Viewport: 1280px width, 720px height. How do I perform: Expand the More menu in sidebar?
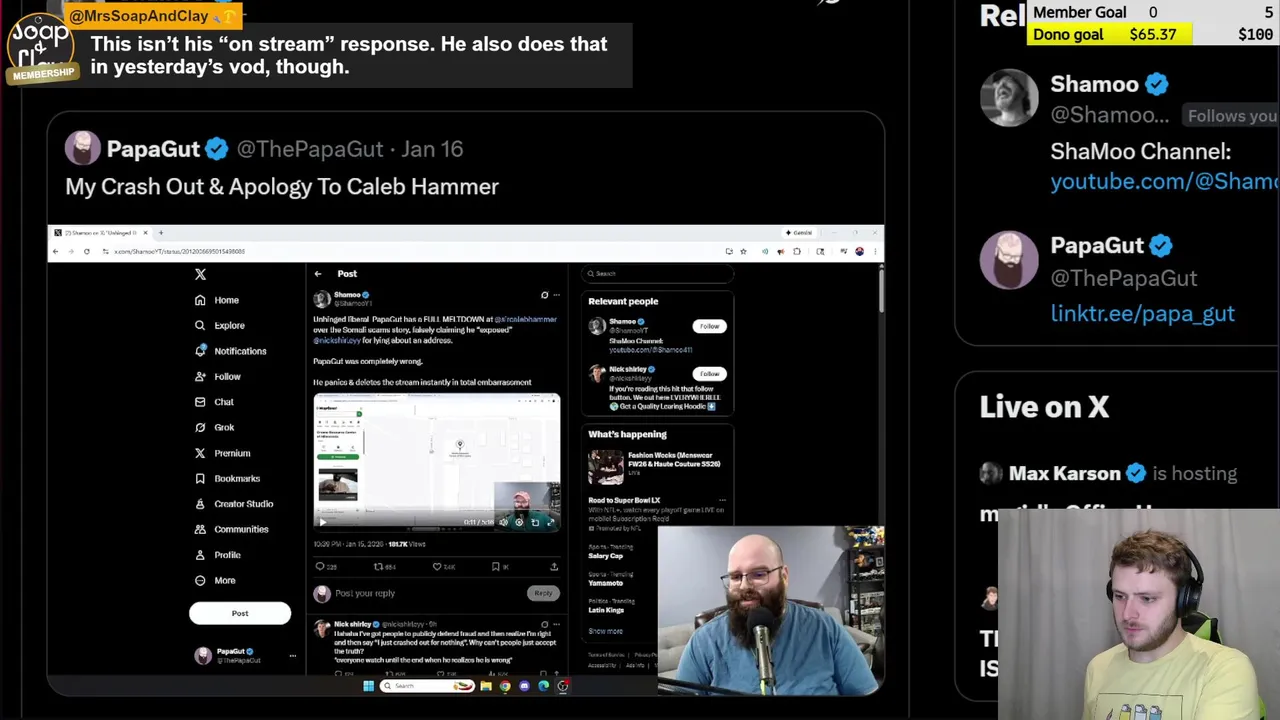click(215, 580)
